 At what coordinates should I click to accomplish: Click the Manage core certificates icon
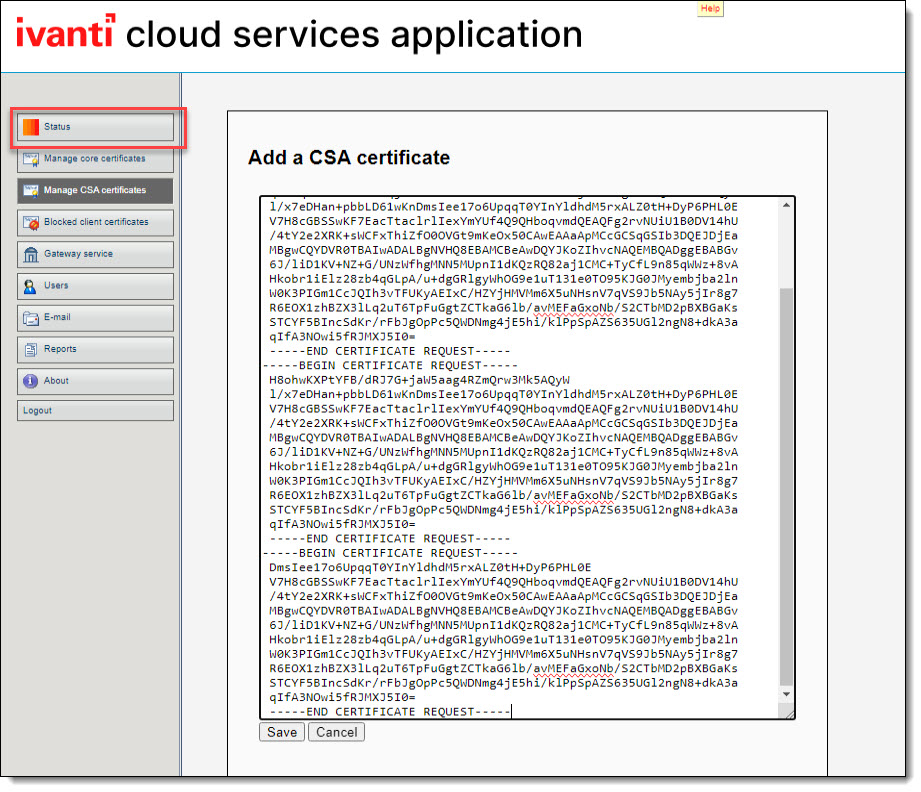[x=31, y=159]
